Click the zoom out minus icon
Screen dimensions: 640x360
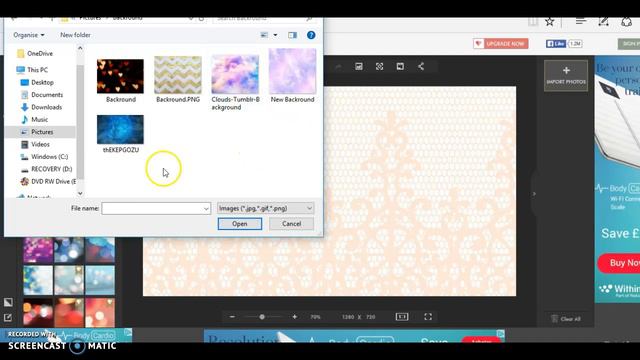tap(232, 317)
